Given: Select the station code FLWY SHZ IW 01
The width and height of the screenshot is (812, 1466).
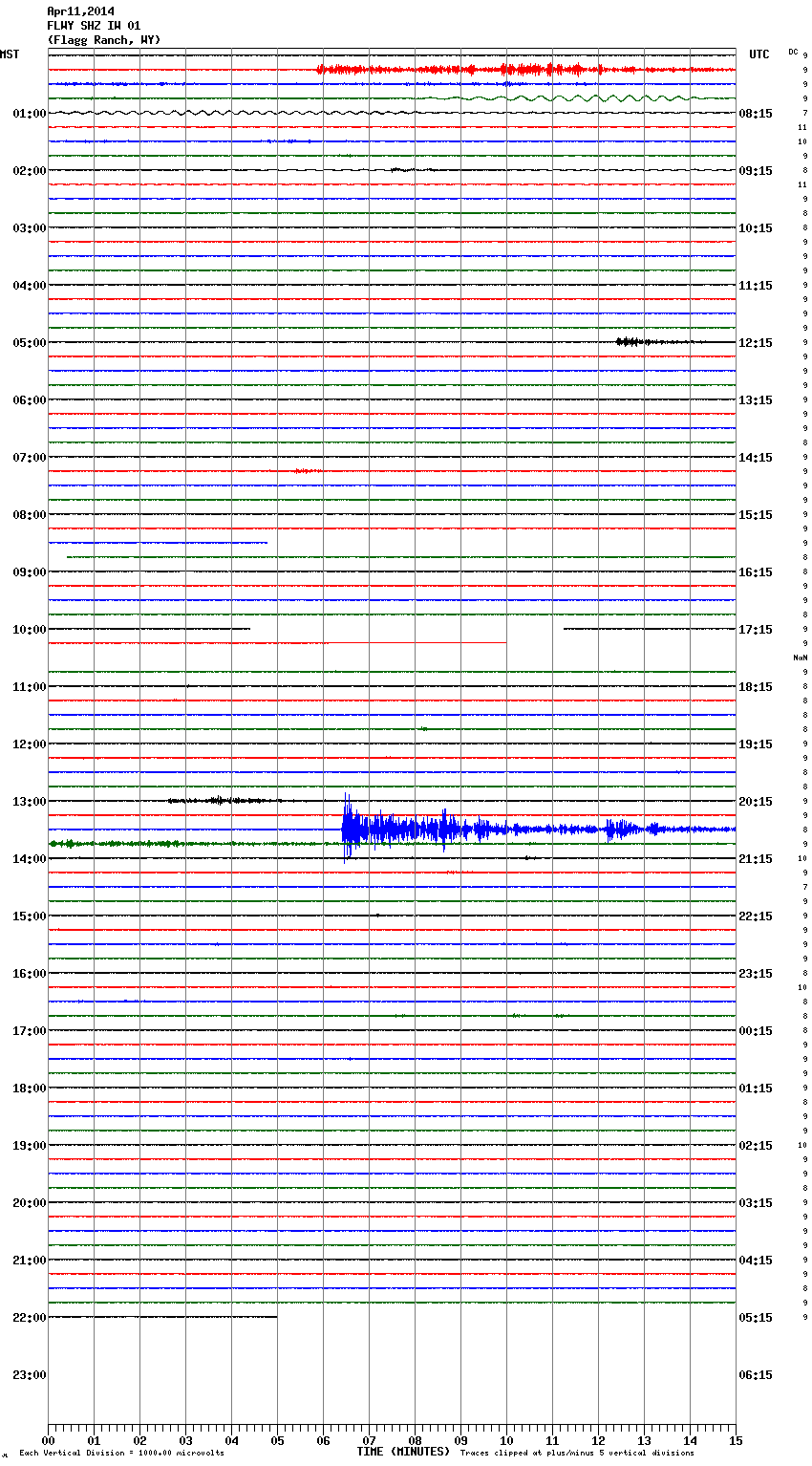Looking at the screenshot, I should coord(94,26).
